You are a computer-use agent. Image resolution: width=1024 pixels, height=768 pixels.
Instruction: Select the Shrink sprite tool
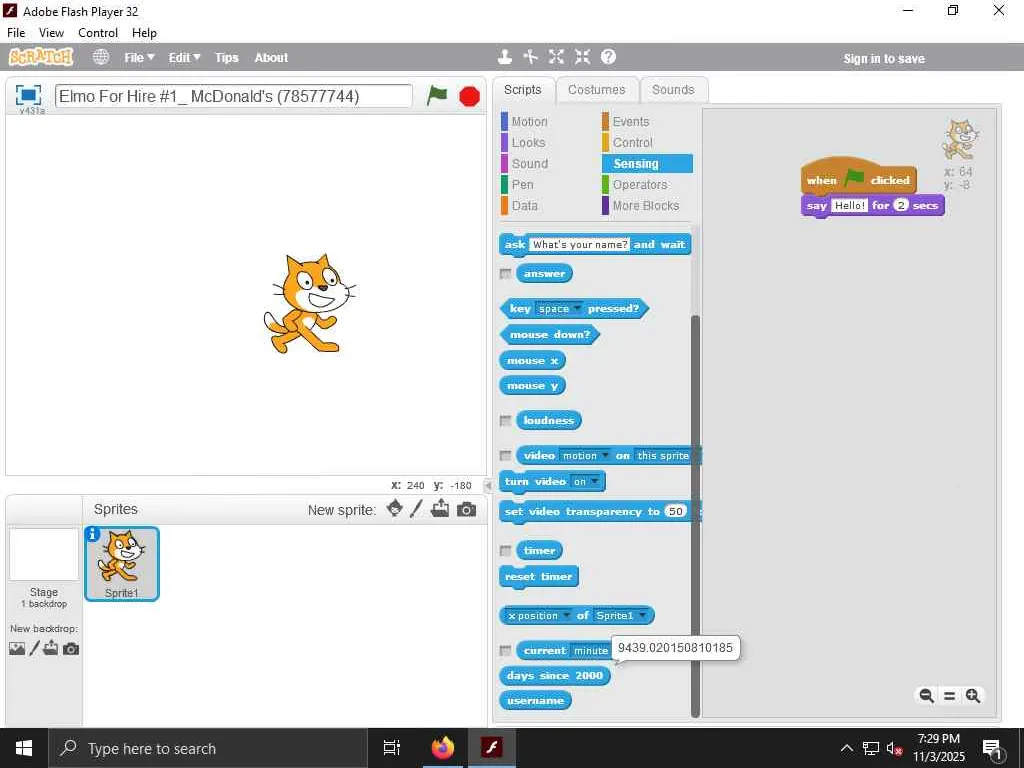pos(582,57)
